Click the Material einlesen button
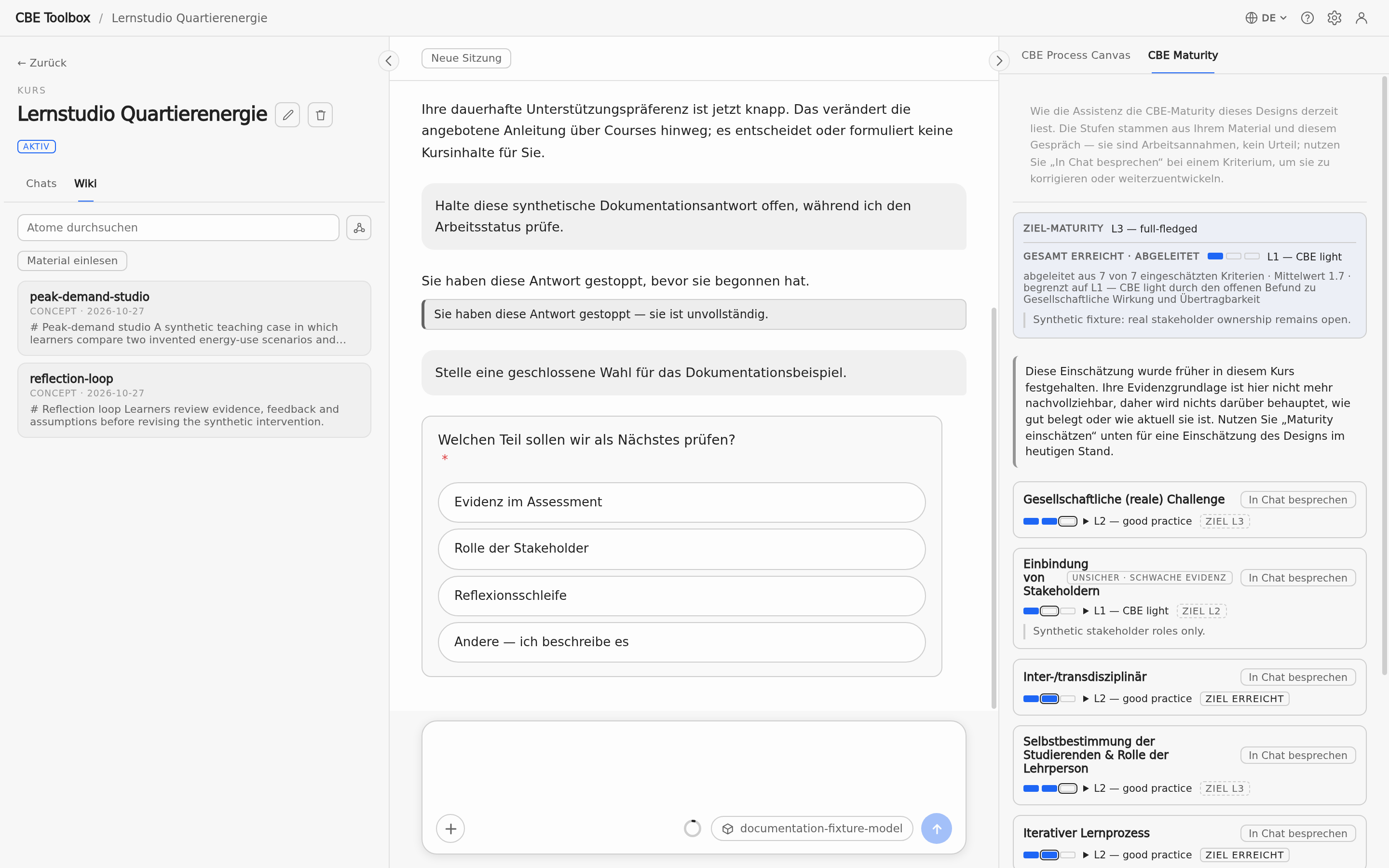Viewport: 1389px width, 868px height. 72,260
